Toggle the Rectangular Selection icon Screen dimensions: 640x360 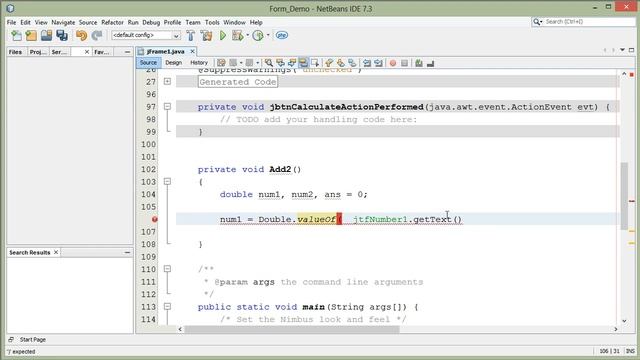coord(315,63)
